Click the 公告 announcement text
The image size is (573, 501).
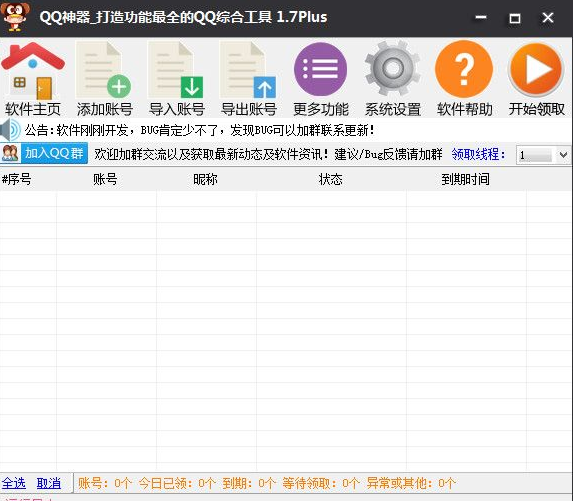pyautogui.click(x=200, y=130)
